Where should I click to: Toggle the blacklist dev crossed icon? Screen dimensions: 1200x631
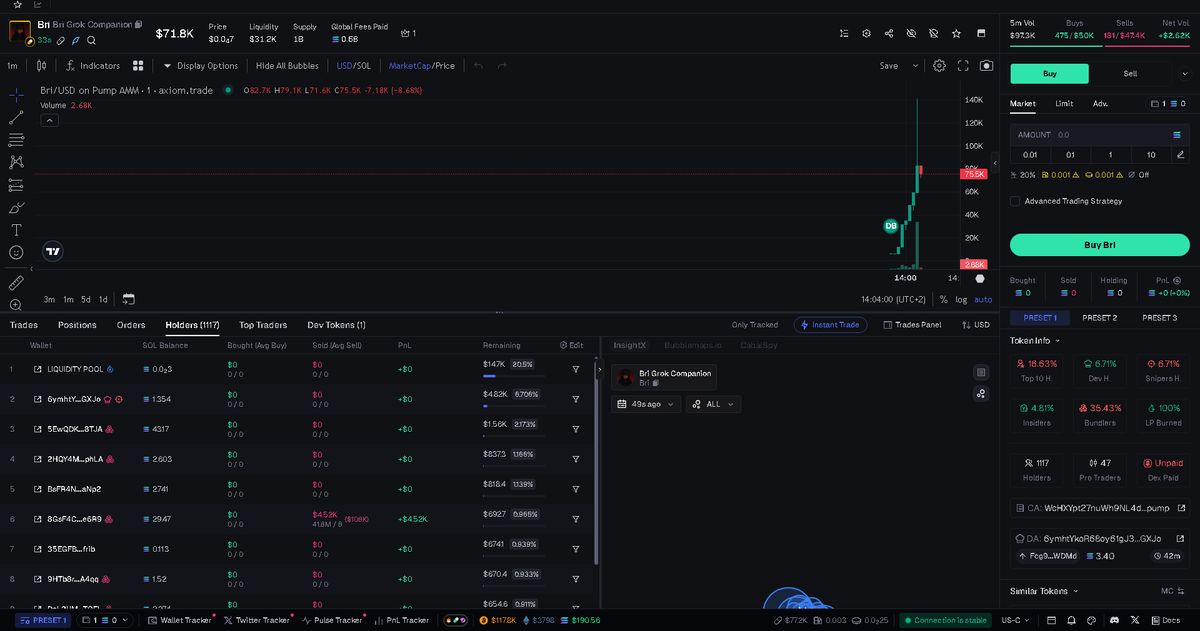click(x=933, y=33)
